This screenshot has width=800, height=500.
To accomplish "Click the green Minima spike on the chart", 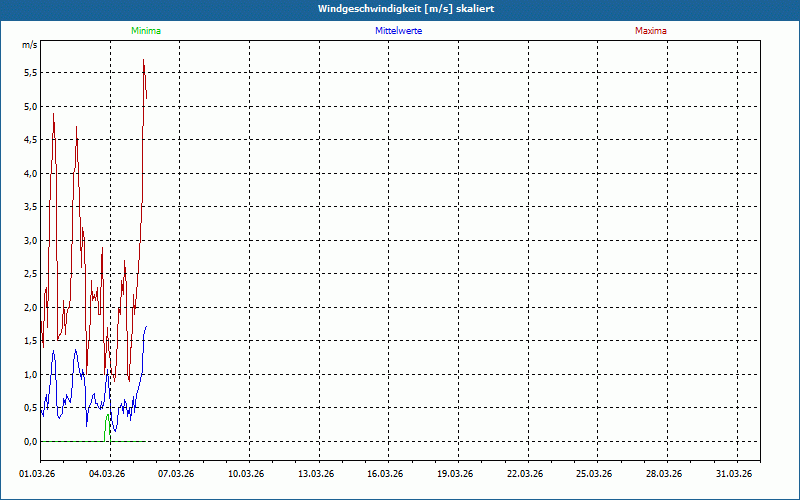I will point(107,424).
